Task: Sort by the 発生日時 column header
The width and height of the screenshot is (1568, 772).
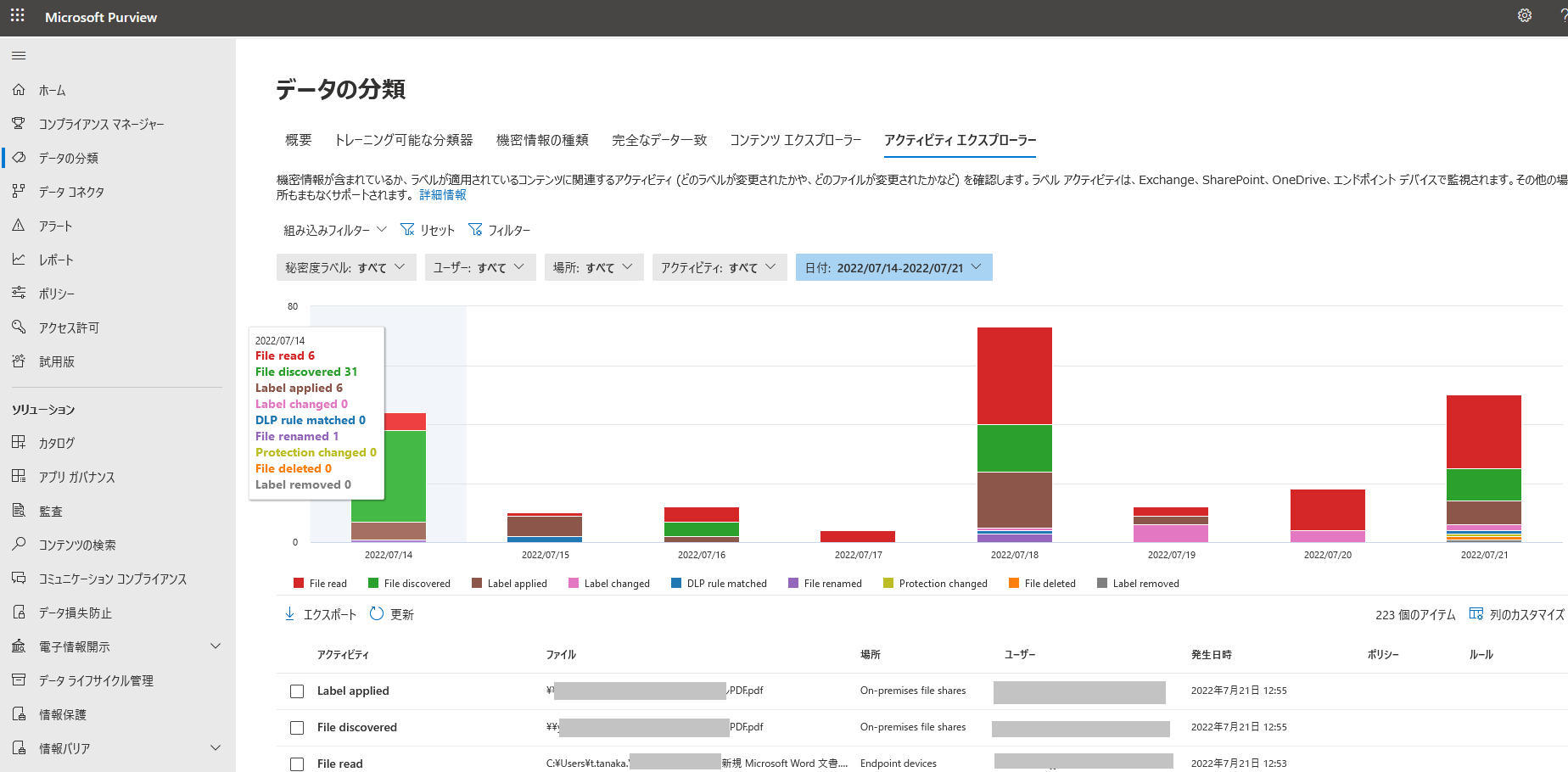Action: [1212, 655]
